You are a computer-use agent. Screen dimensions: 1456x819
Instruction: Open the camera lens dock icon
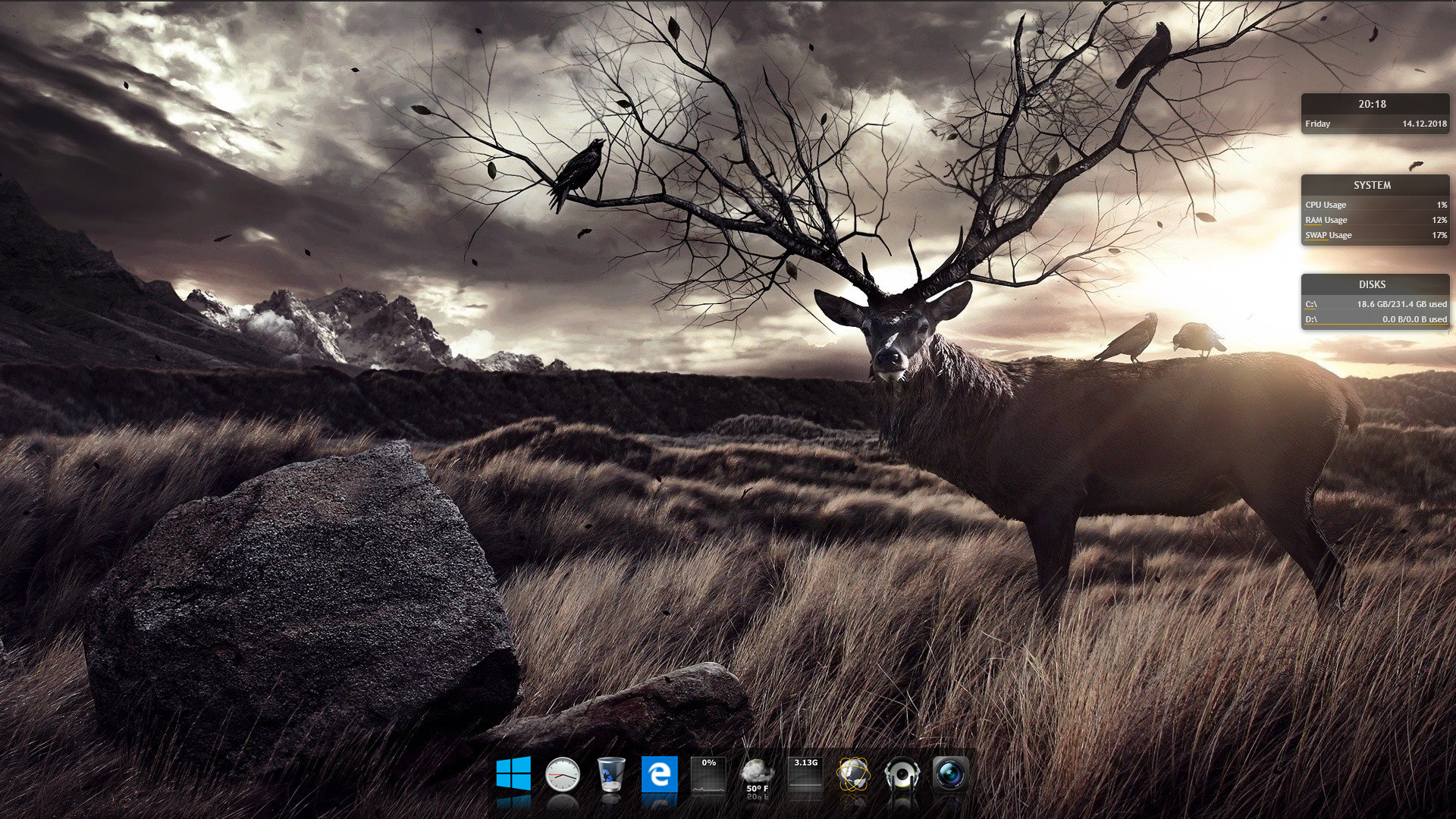pos(950,774)
